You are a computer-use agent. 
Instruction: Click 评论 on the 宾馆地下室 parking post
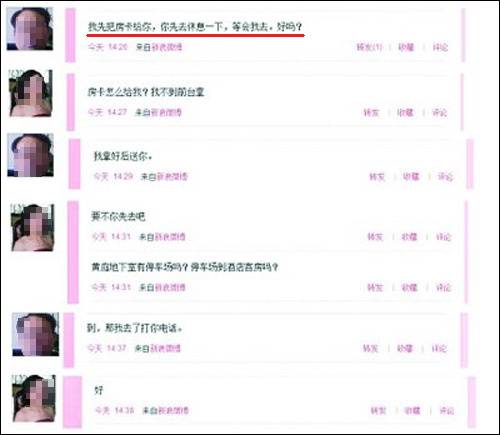point(443,287)
